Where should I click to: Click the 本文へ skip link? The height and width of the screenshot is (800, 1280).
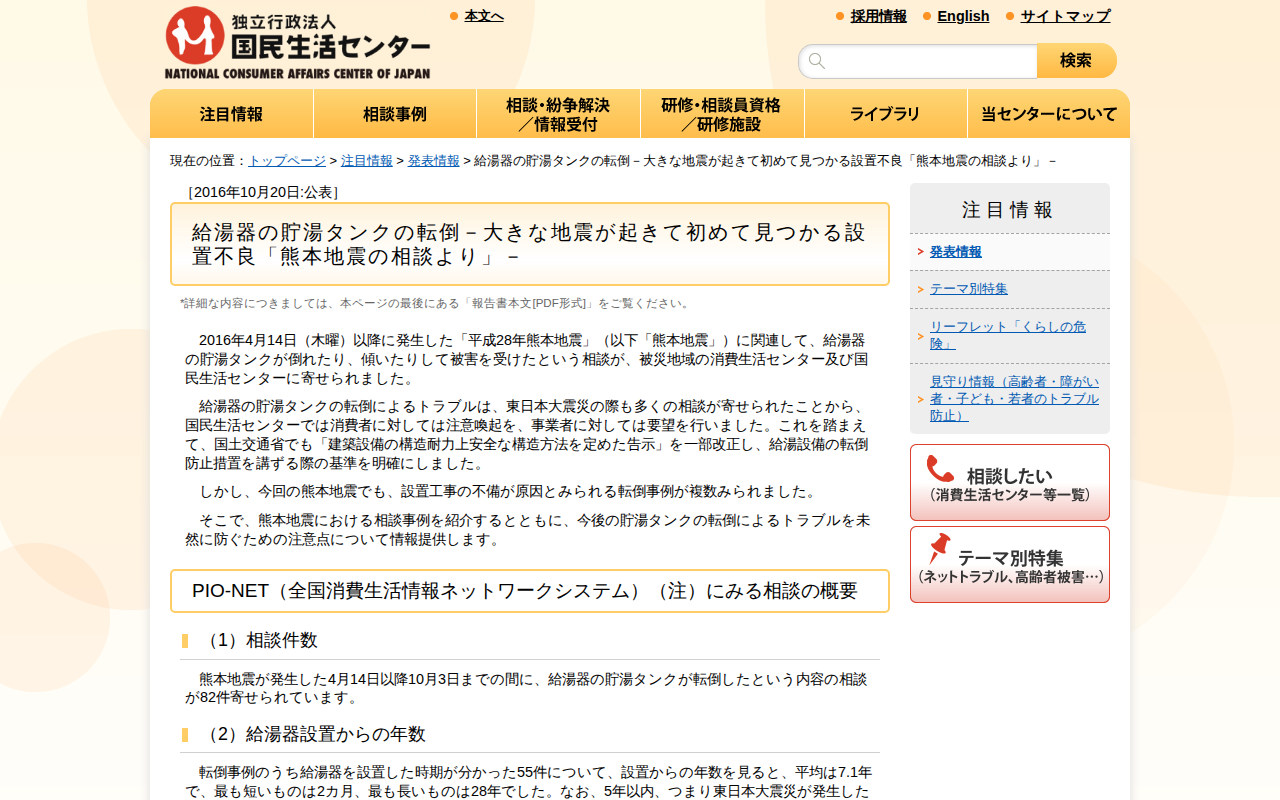483,14
